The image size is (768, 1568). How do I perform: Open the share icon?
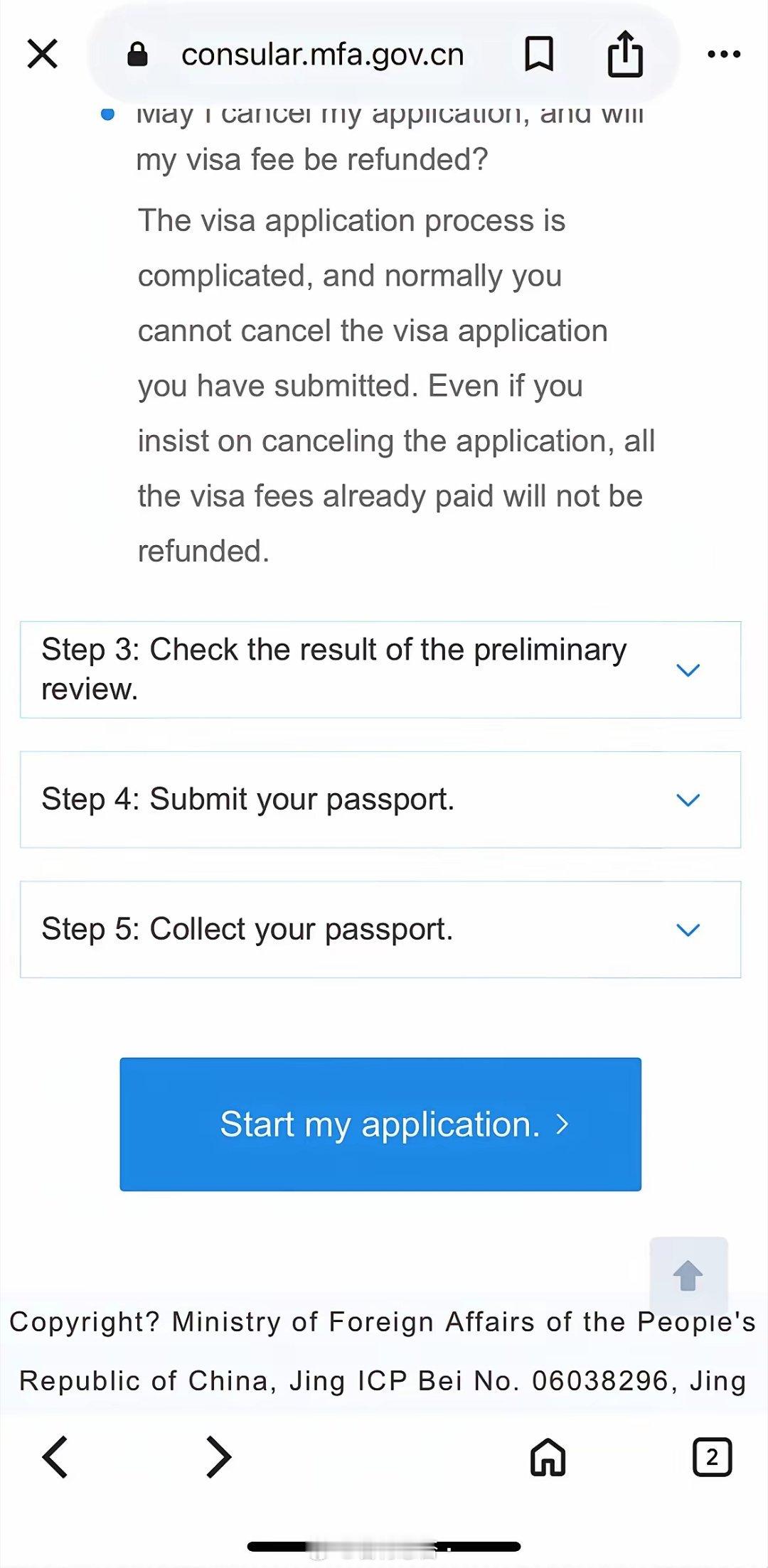pos(625,53)
